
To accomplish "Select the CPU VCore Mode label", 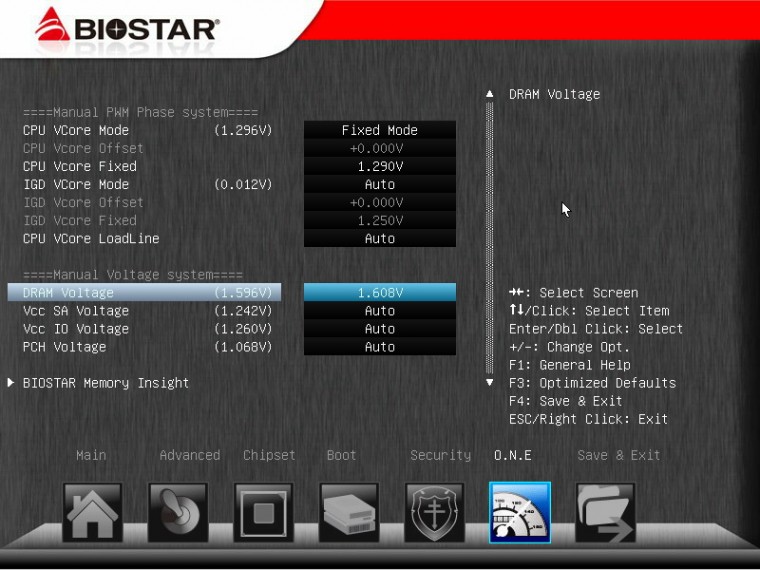I will click(x=76, y=130).
